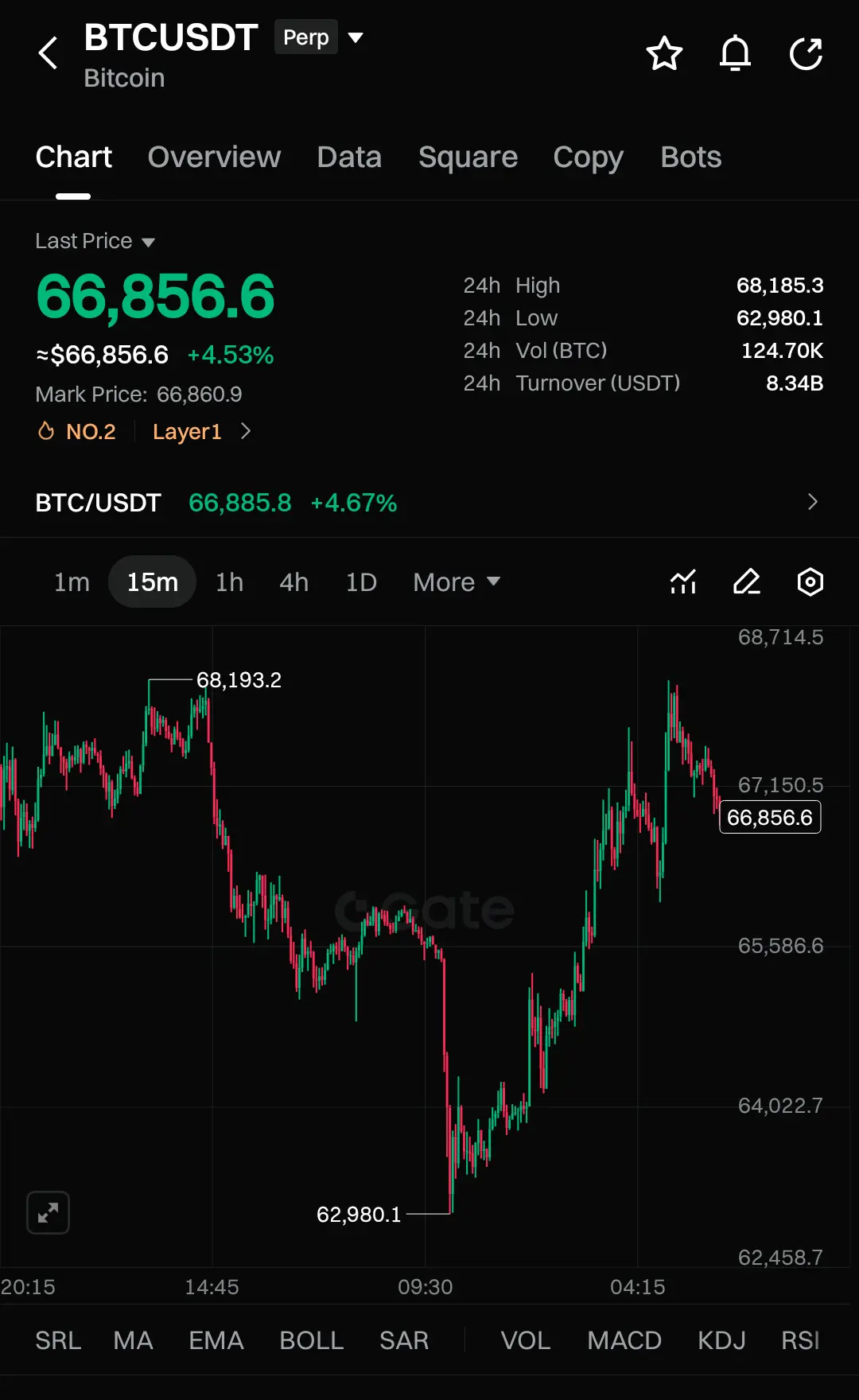859x1400 pixels.
Task: Open the Perp contract type dropdown
Action: (x=319, y=37)
